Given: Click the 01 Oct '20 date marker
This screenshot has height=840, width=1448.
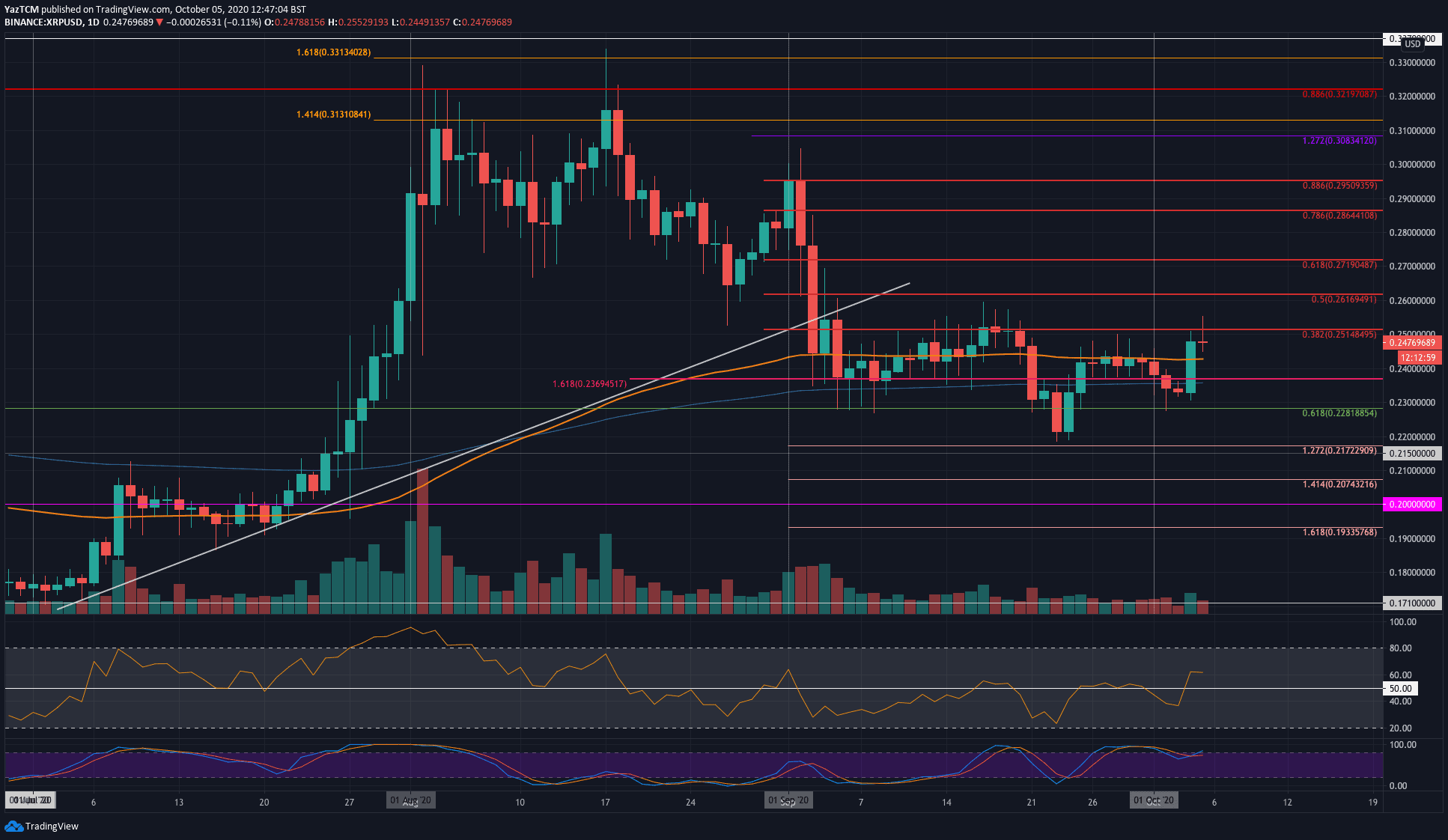Looking at the screenshot, I should point(1154,800).
